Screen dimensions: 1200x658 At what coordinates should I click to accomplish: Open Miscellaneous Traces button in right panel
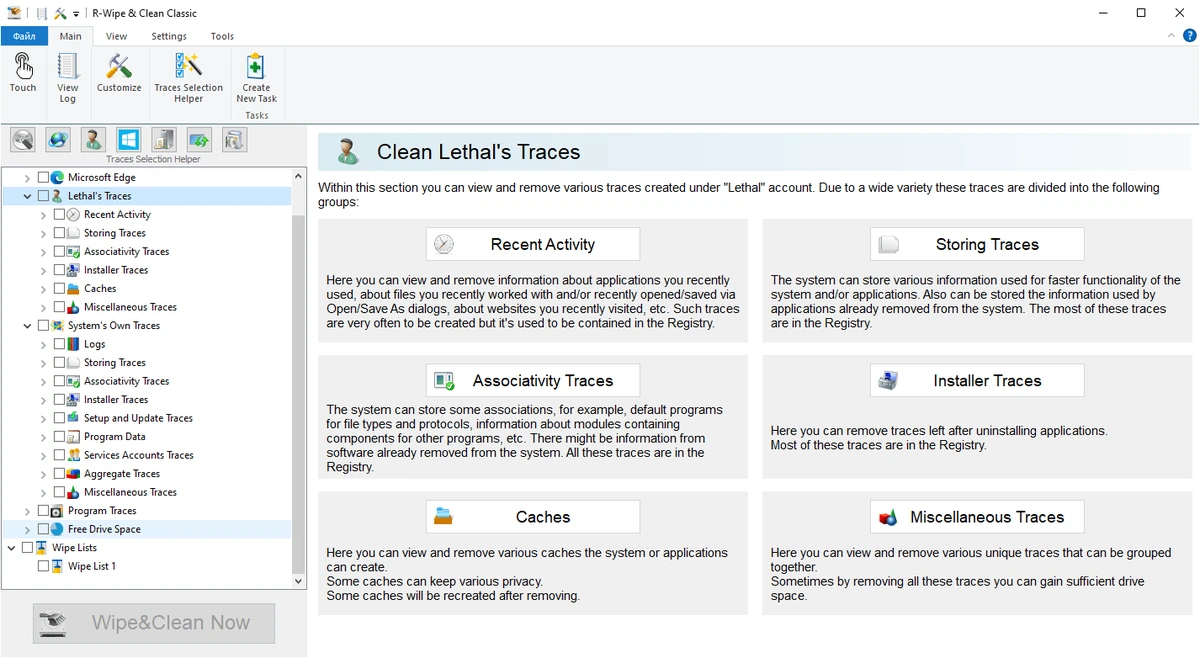point(977,517)
